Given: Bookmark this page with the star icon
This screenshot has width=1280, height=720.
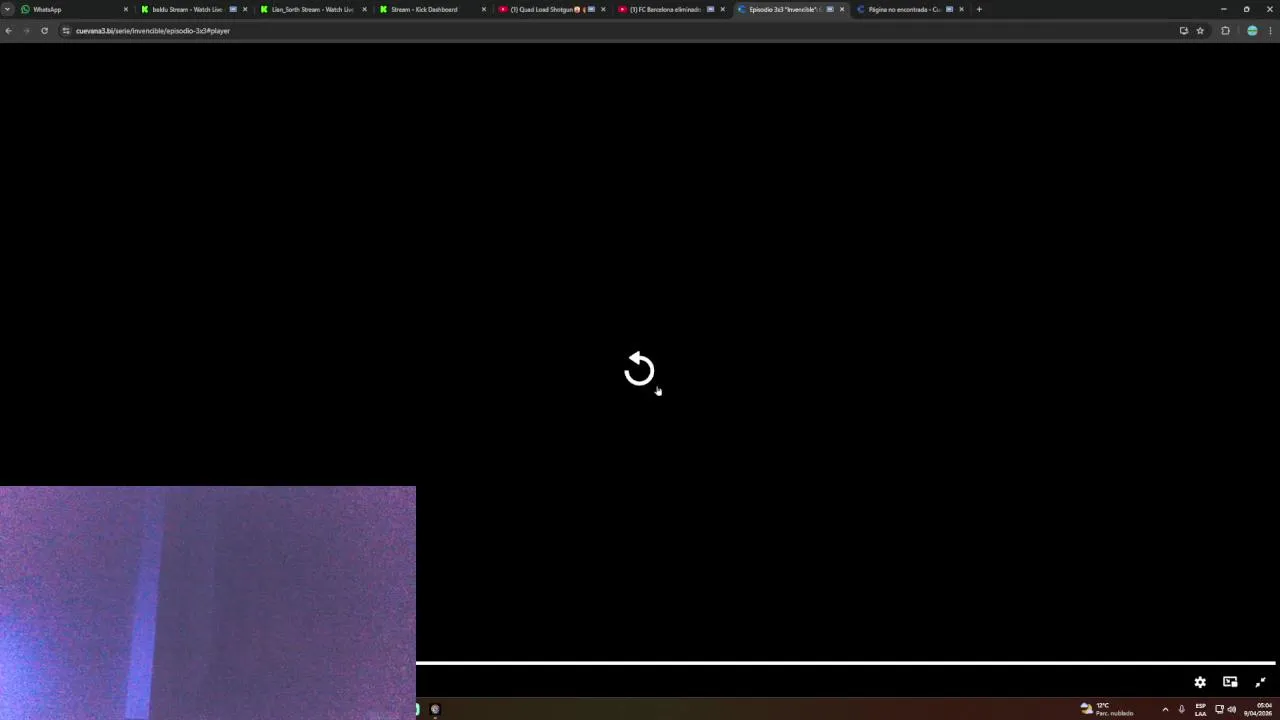Looking at the screenshot, I should [x=1200, y=30].
